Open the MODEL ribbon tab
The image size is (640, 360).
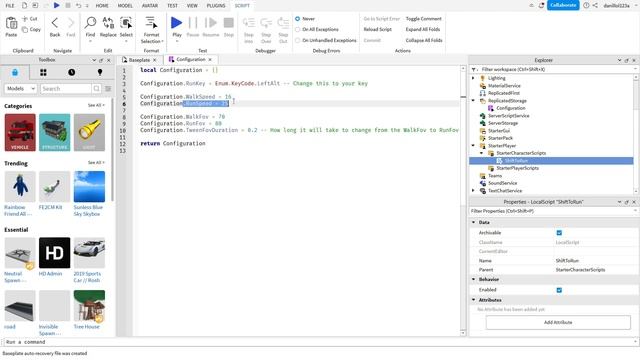pos(125,6)
